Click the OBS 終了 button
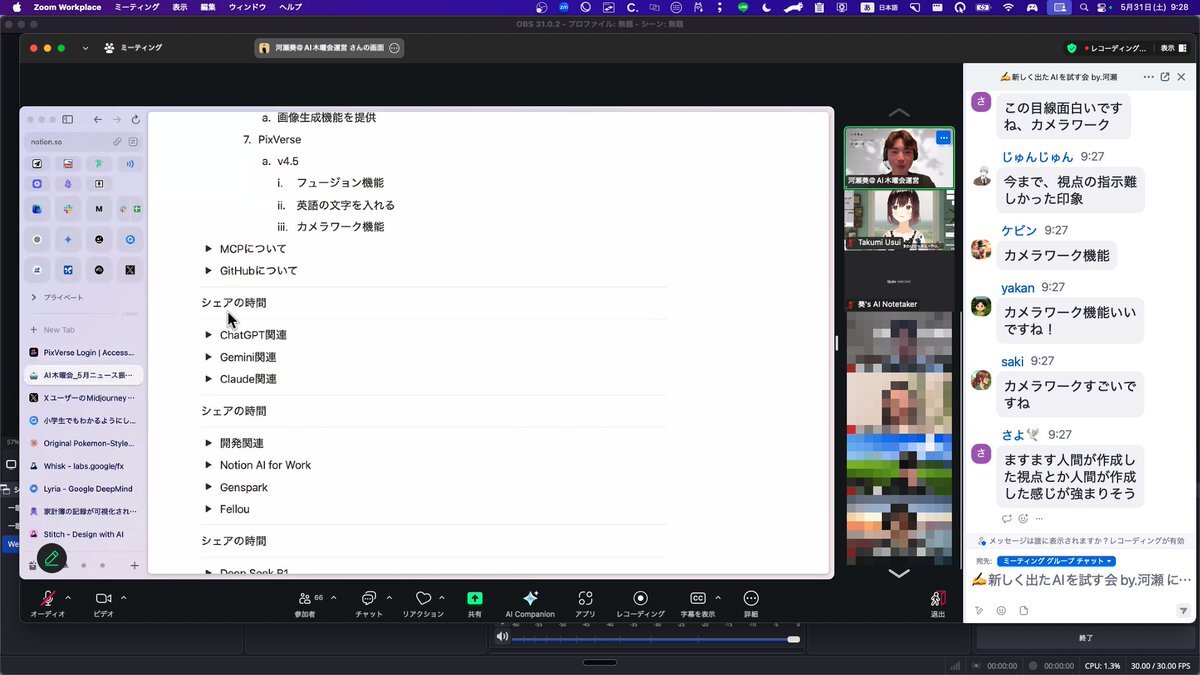 1085,637
